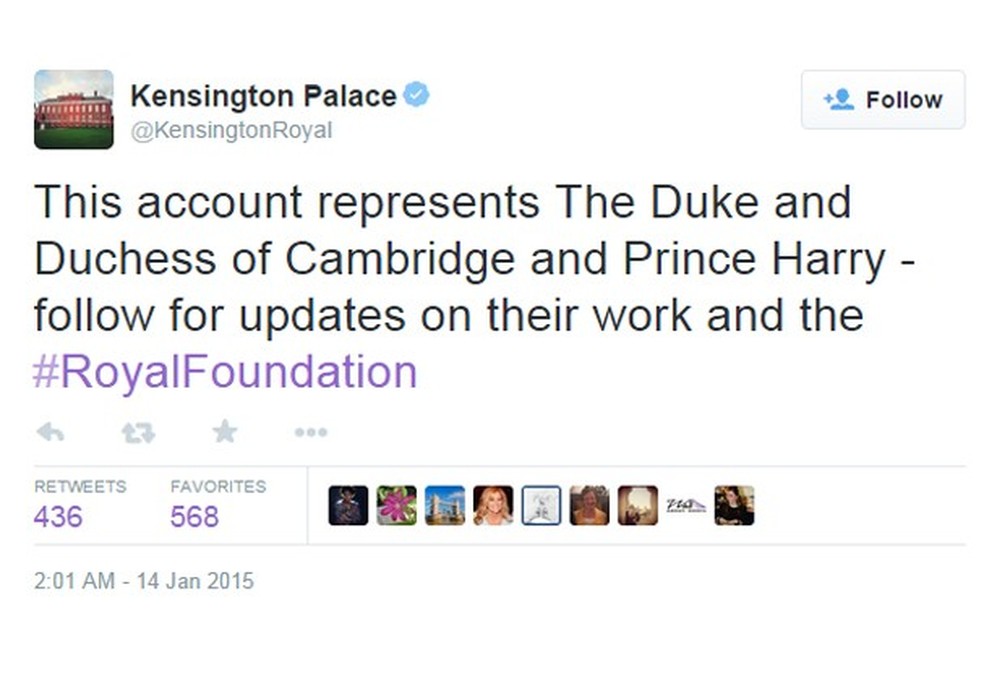Select the follow person icon on Follow button
Screen dimensions: 984x676
click(x=838, y=100)
